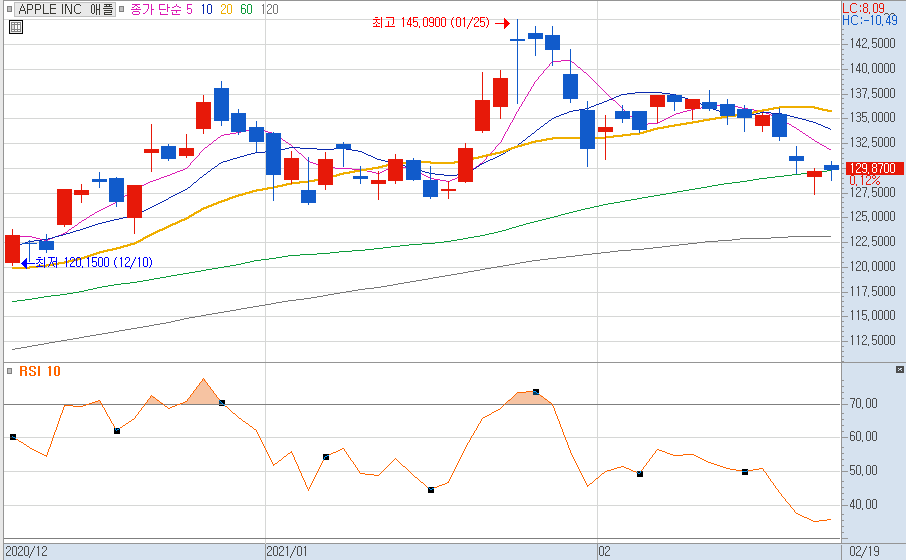Click the 70.00 RSI axis label
This screenshot has width=906, height=560.
coord(864,403)
